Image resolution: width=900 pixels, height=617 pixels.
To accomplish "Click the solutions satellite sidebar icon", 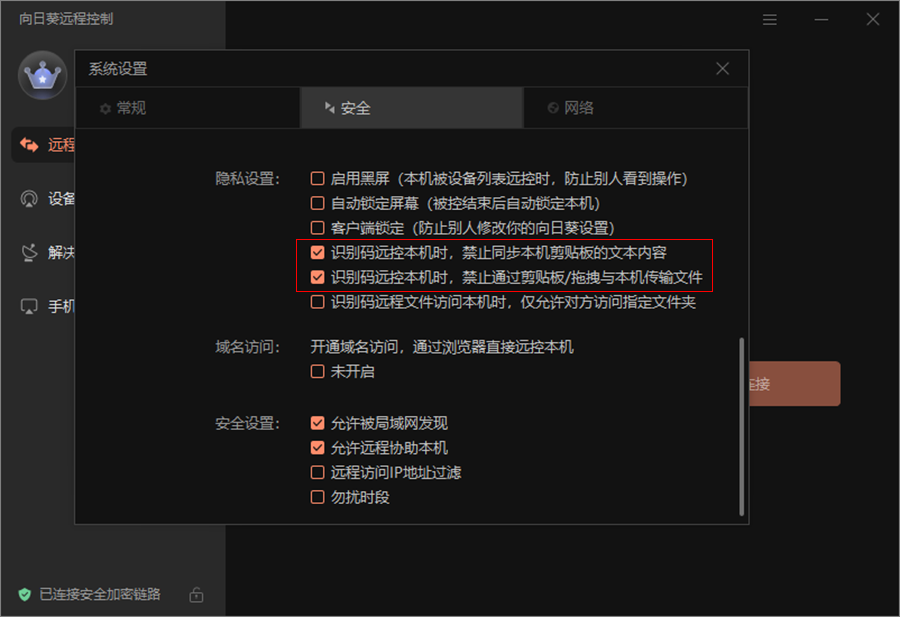I will tap(29, 253).
